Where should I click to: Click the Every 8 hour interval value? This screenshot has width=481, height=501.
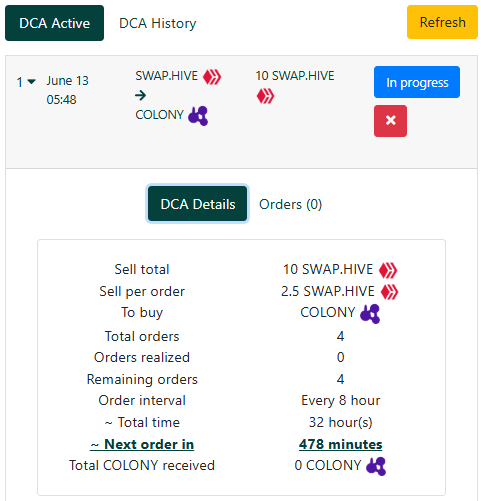pyautogui.click(x=340, y=400)
